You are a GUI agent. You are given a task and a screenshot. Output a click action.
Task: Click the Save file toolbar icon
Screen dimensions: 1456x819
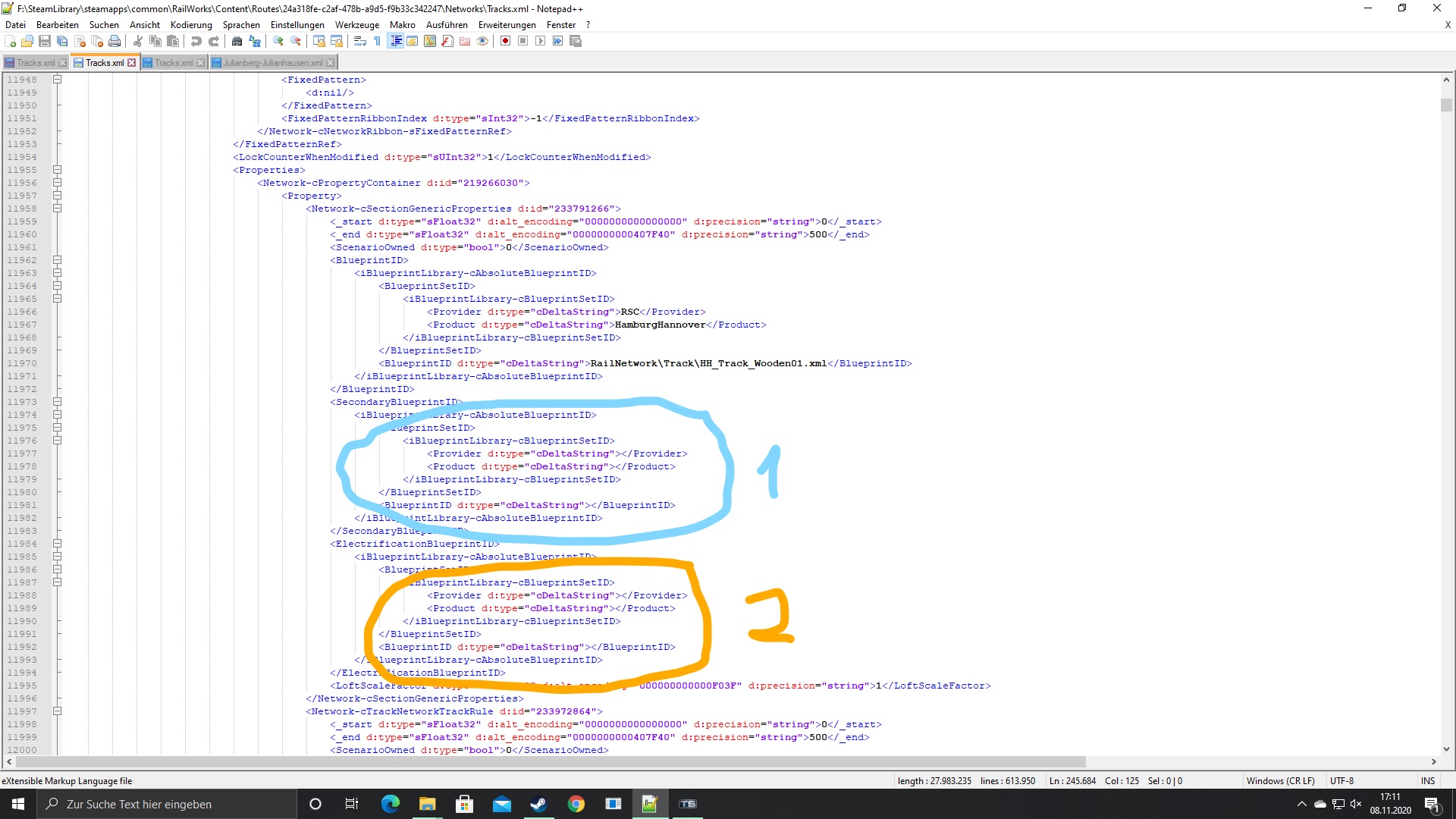pyautogui.click(x=45, y=41)
